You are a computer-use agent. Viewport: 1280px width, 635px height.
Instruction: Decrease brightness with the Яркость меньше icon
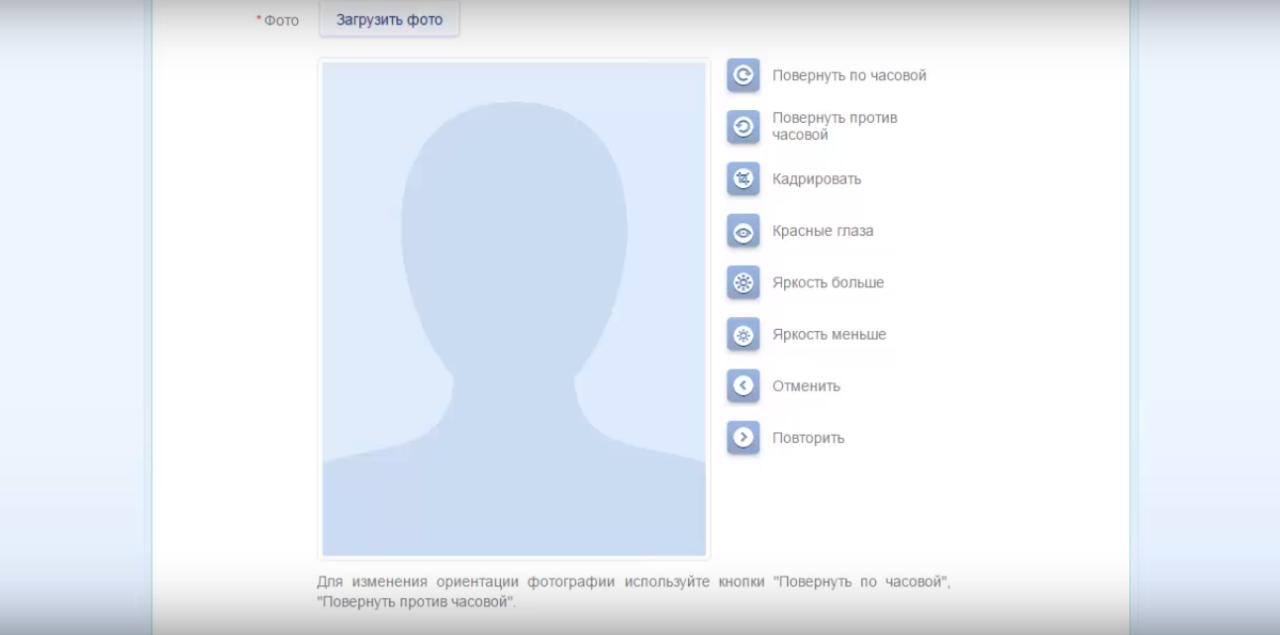[743, 335]
